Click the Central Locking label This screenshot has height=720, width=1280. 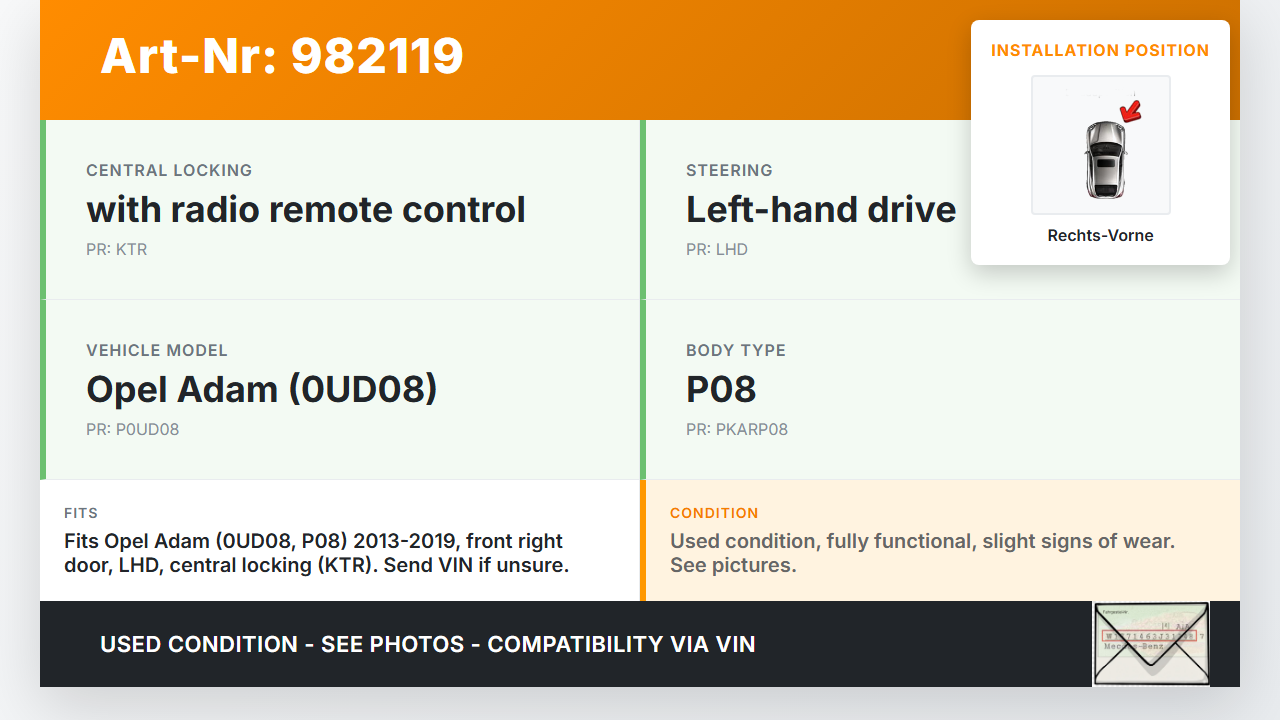169,170
